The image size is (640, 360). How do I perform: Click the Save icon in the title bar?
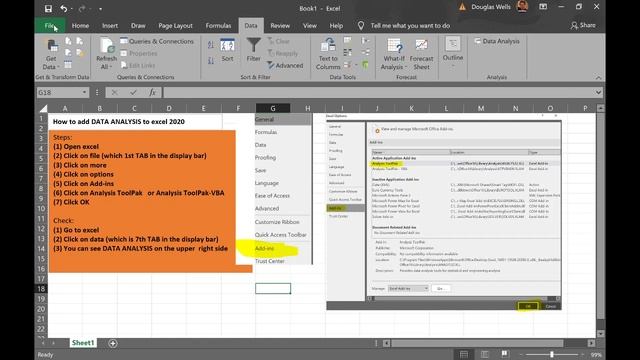pyautogui.click(x=48, y=9)
